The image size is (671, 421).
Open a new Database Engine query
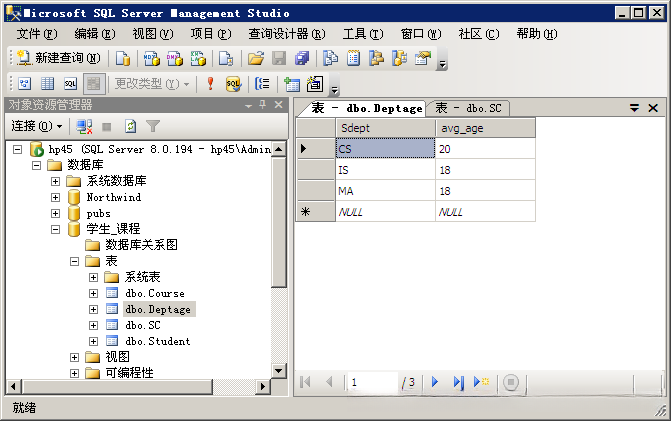tap(123, 58)
